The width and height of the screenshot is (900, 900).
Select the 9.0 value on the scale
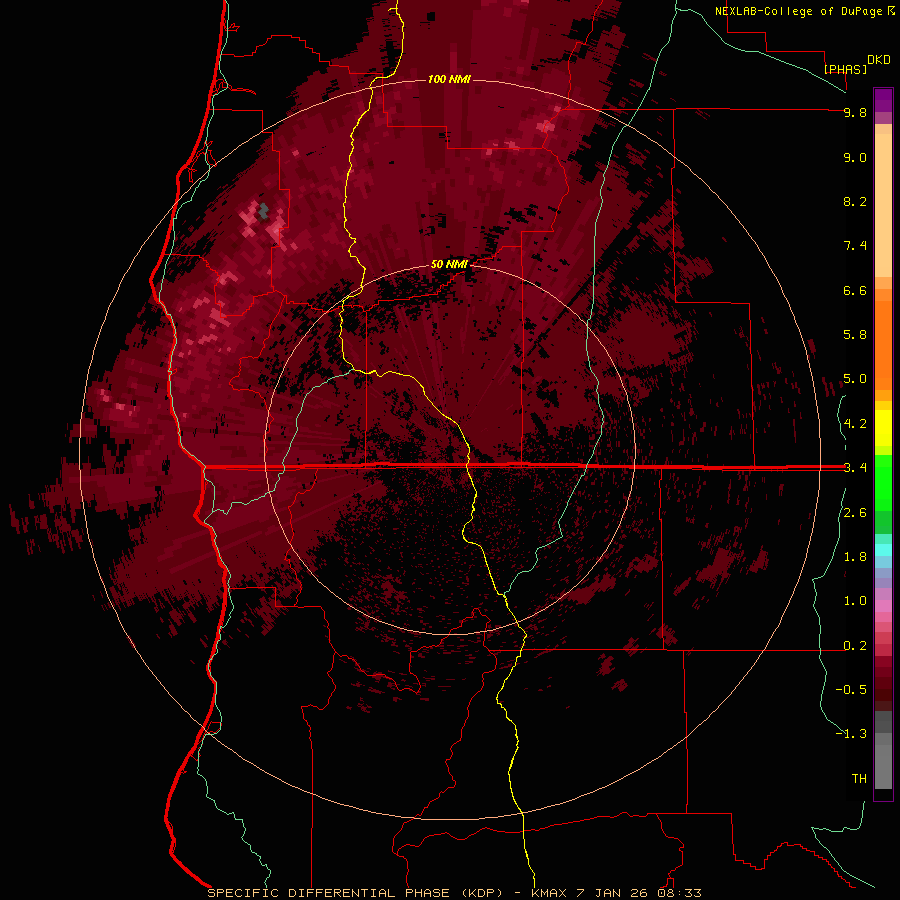coord(855,158)
